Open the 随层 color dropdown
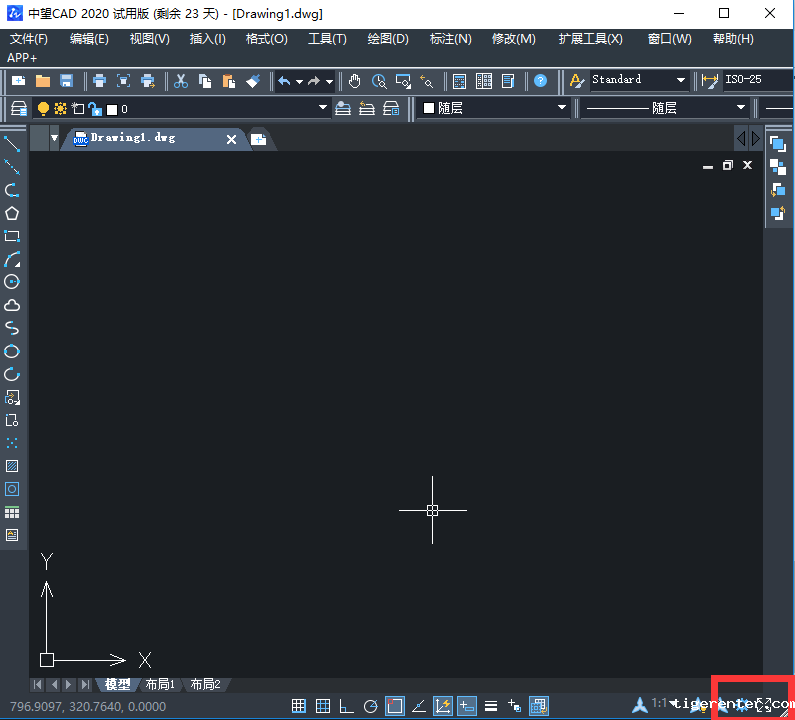The image size is (795, 720). tap(561, 108)
